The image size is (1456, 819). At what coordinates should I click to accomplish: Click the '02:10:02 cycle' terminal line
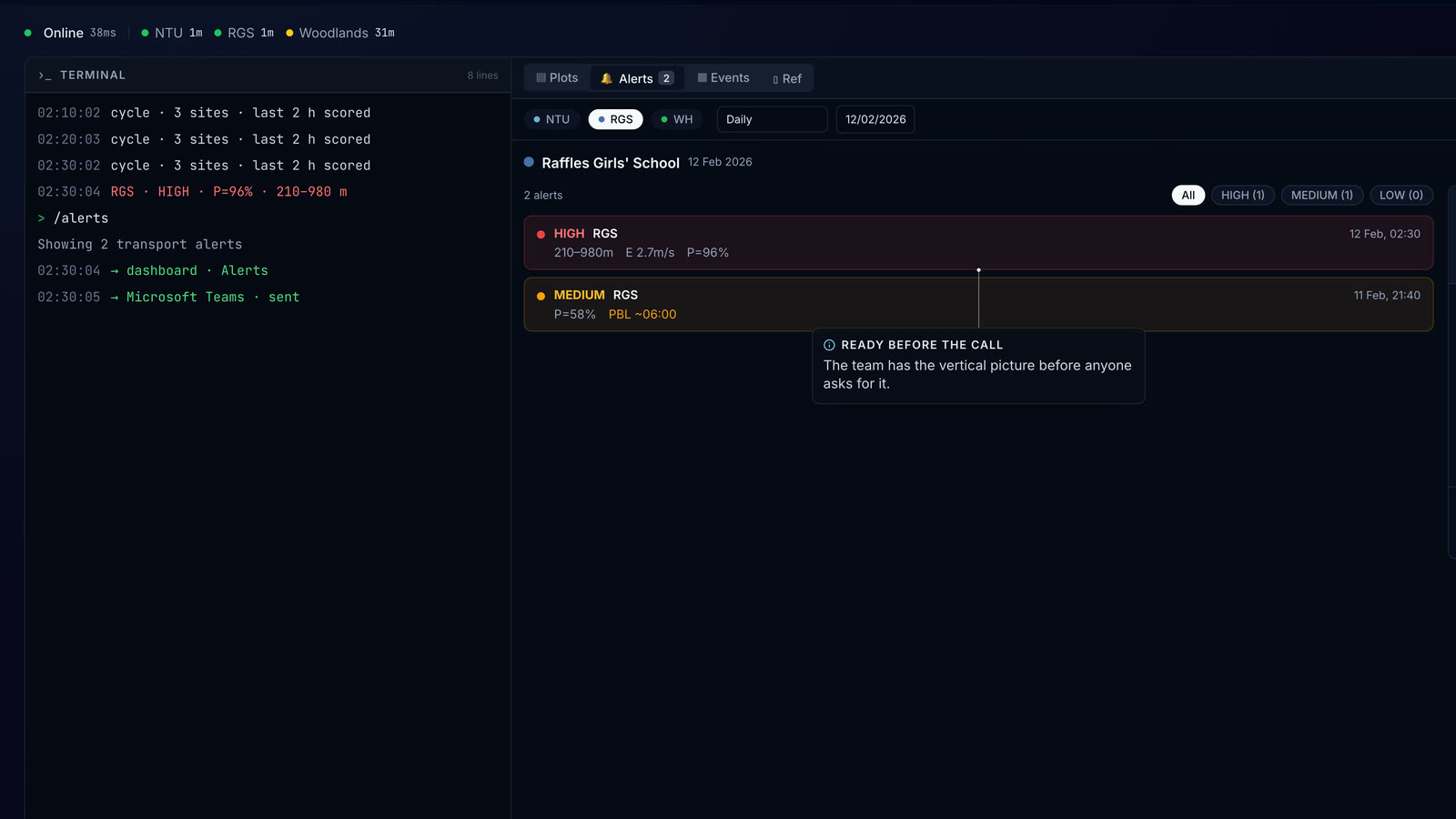[x=204, y=113]
